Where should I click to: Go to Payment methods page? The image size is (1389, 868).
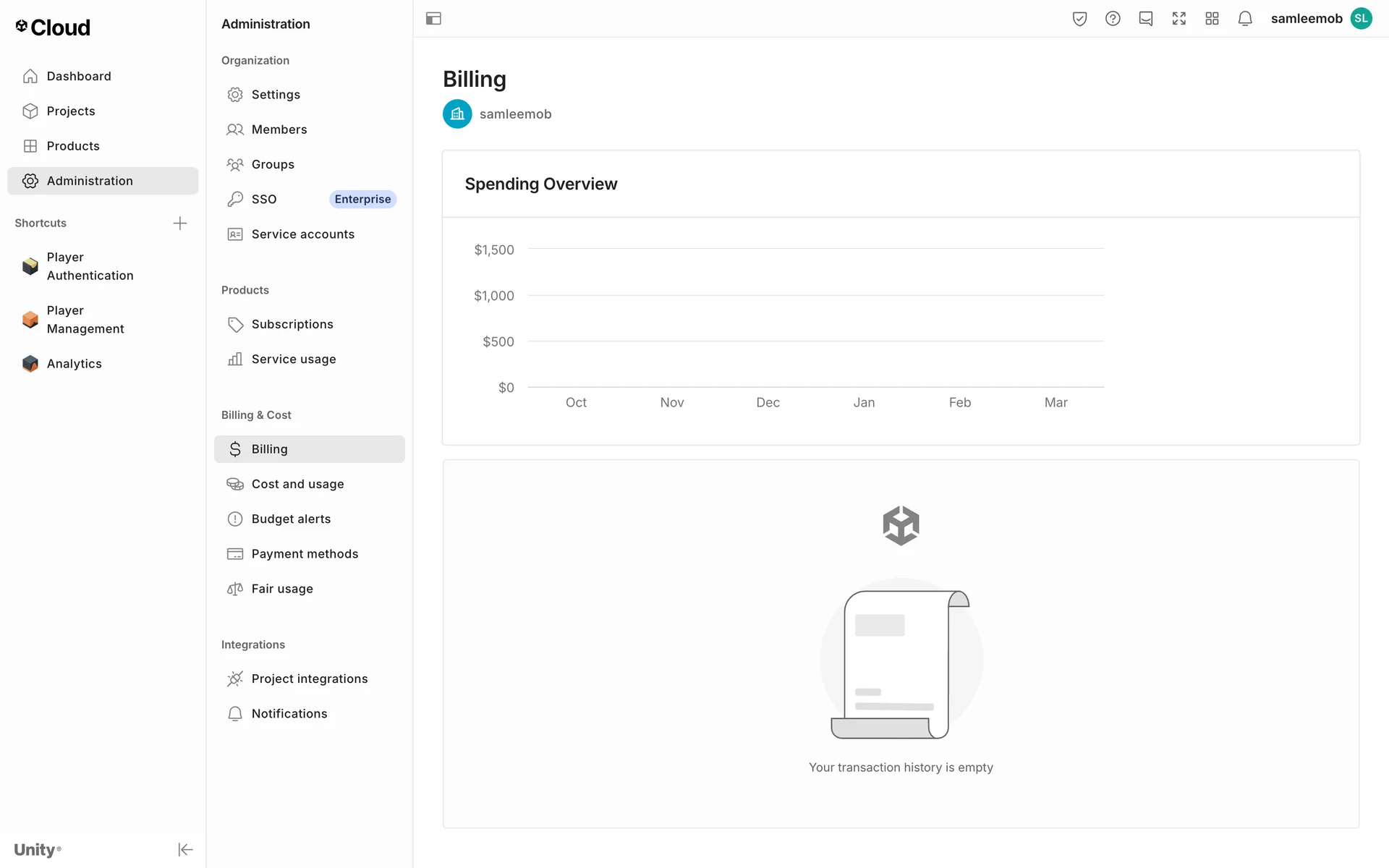click(x=305, y=554)
